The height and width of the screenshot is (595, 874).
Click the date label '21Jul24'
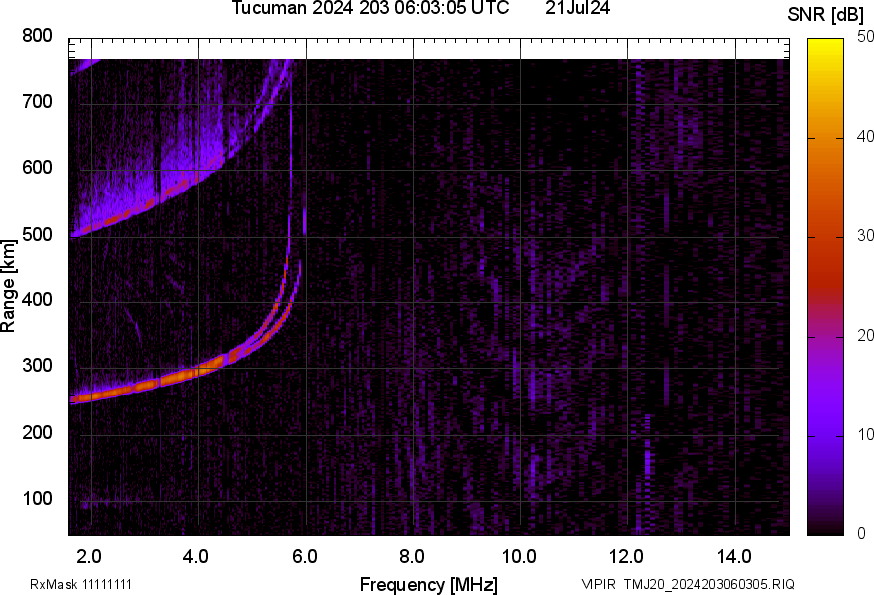click(x=577, y=8)
